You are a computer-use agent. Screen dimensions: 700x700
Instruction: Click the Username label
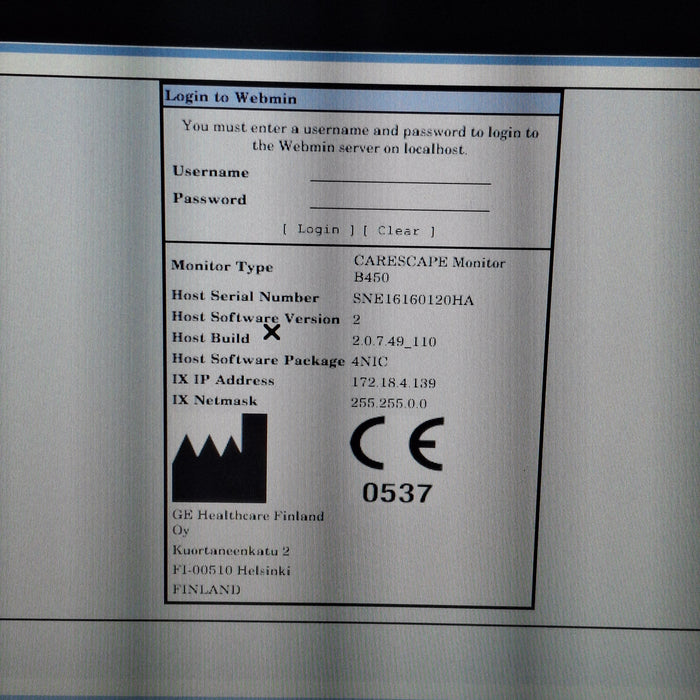pos(210,171)
